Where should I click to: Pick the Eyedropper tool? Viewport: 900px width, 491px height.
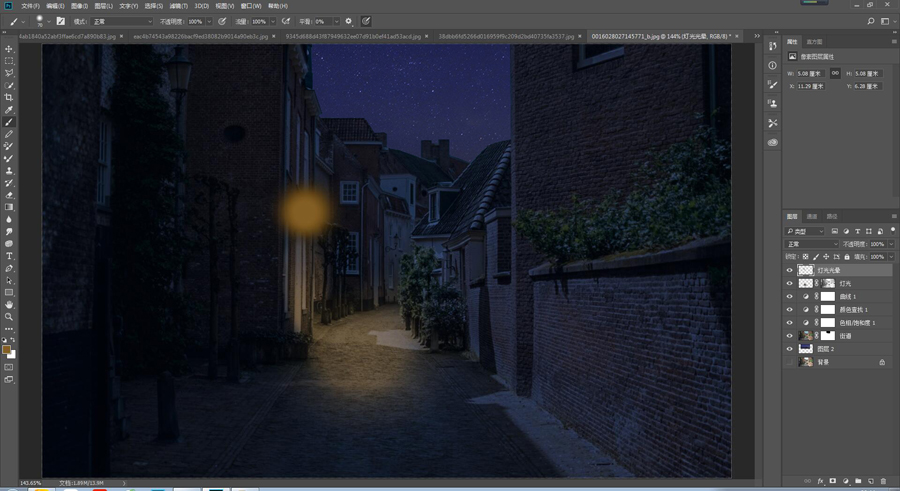click(x=9, y=110)
